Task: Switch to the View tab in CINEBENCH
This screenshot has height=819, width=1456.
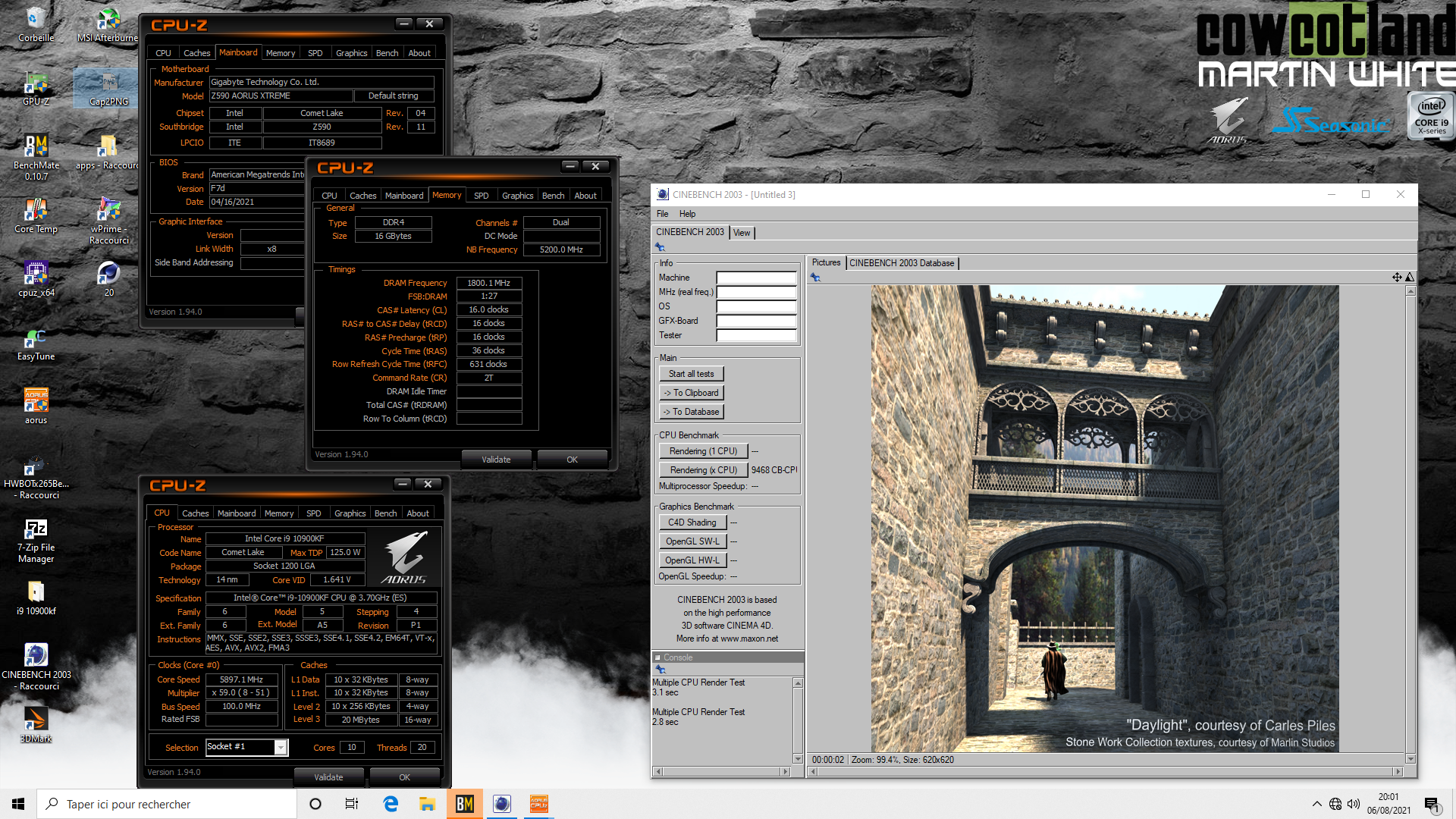Action: pos(742,233)
